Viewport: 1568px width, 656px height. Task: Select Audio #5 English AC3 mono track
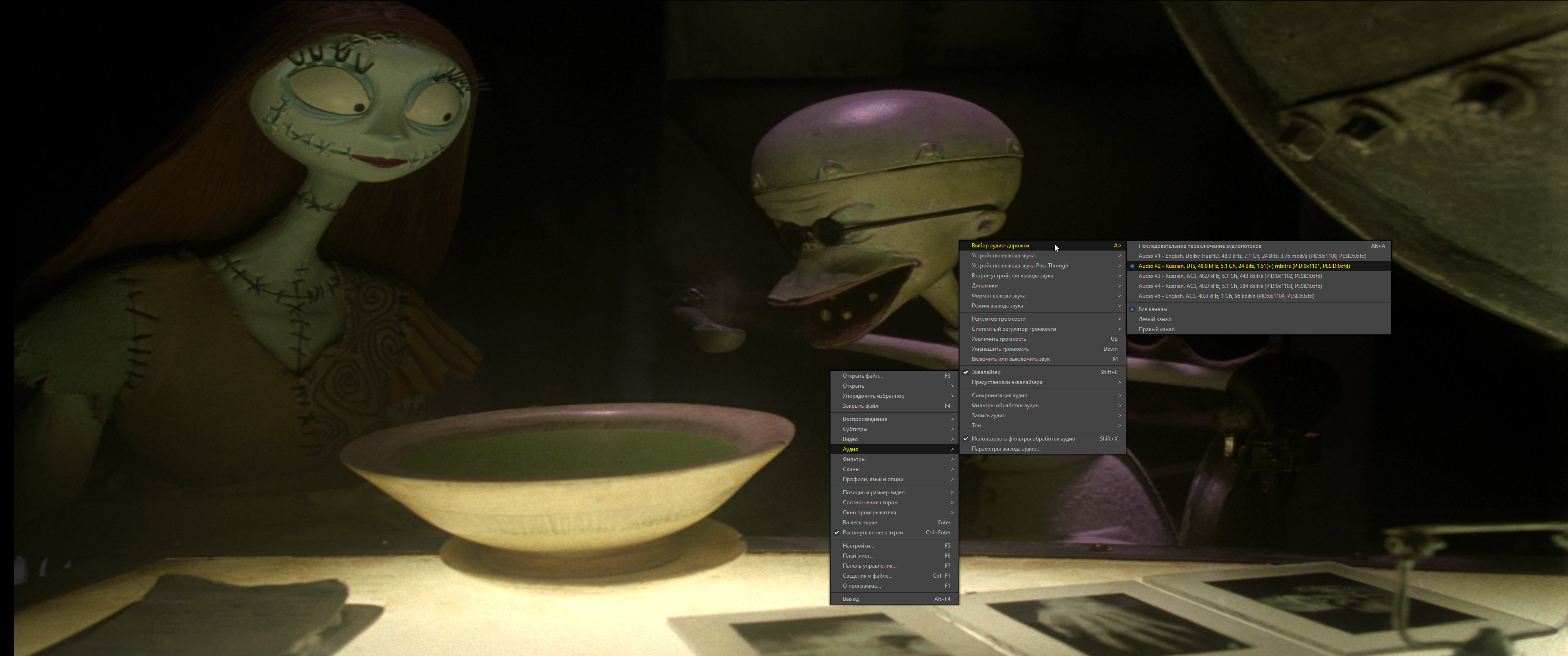[1258, 297]
